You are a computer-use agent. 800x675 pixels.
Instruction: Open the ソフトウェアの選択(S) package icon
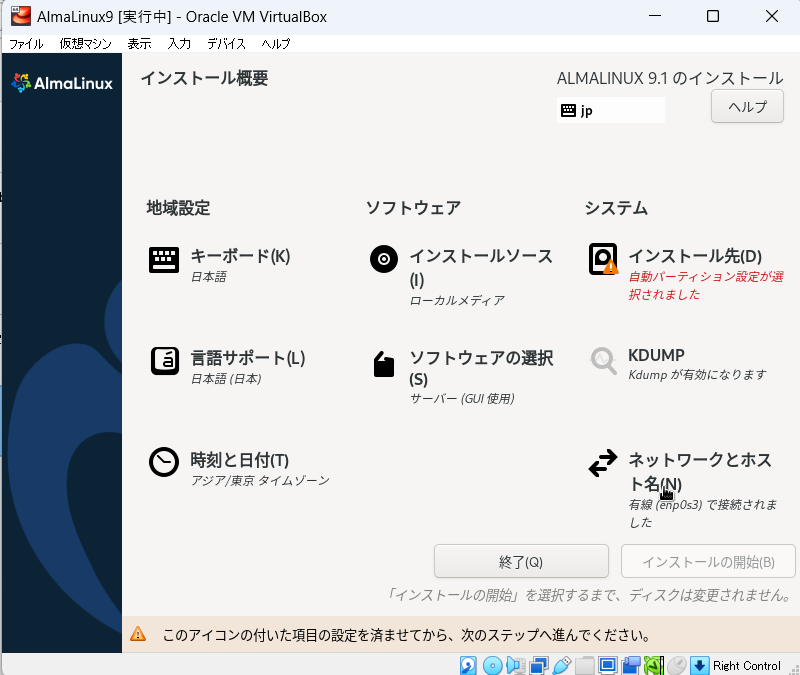pos(384,364)
